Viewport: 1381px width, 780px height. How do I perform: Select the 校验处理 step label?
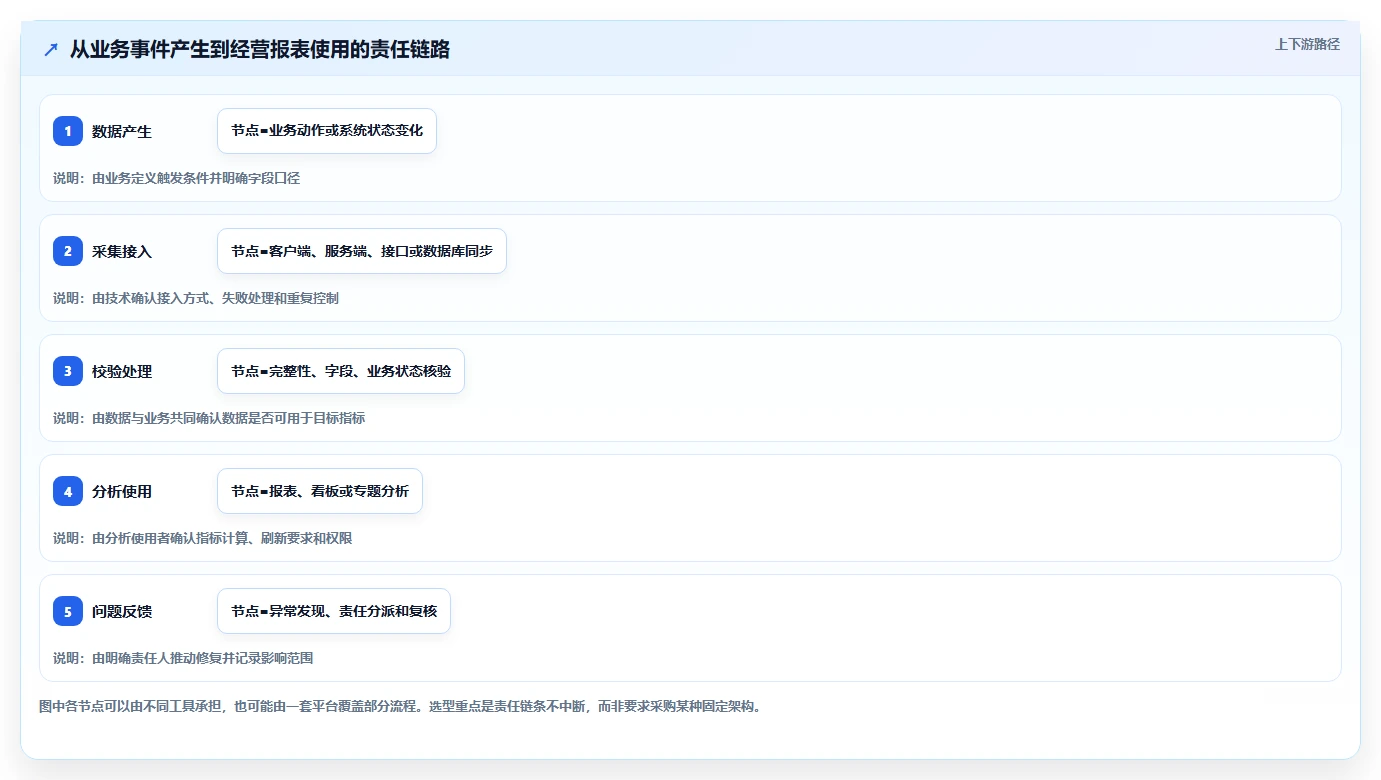click(122, 371)
